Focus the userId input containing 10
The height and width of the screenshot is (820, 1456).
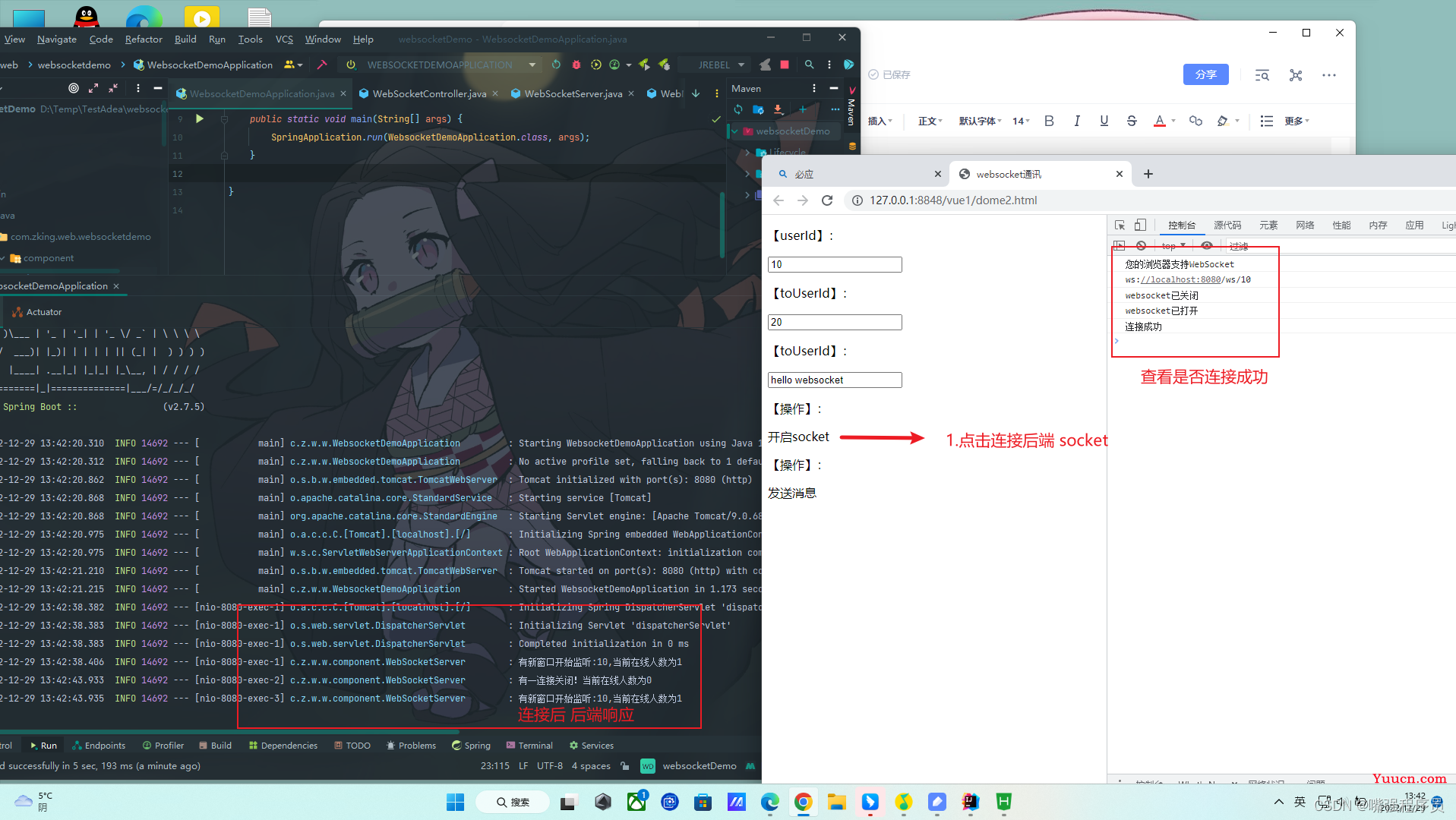click(x=835, y=264)
